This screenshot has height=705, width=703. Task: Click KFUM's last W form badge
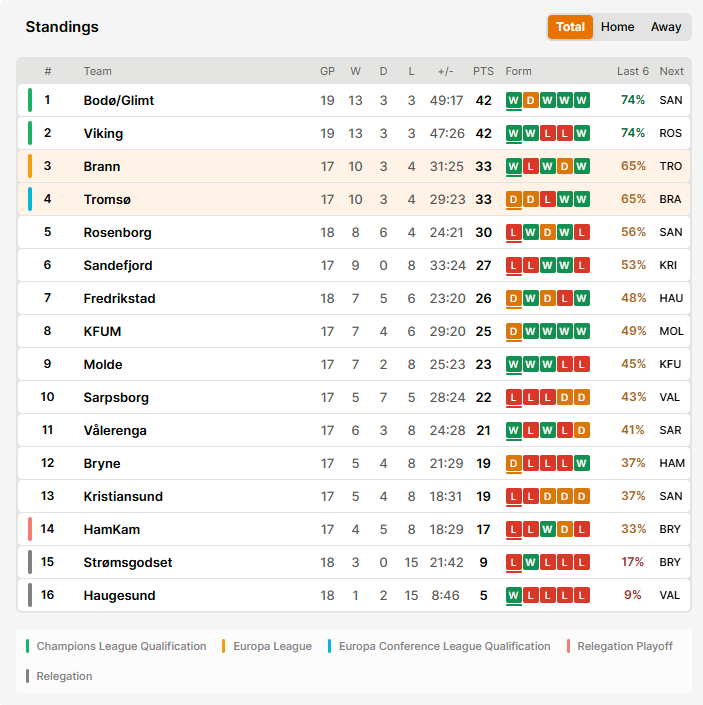click(x=582, y=331)
